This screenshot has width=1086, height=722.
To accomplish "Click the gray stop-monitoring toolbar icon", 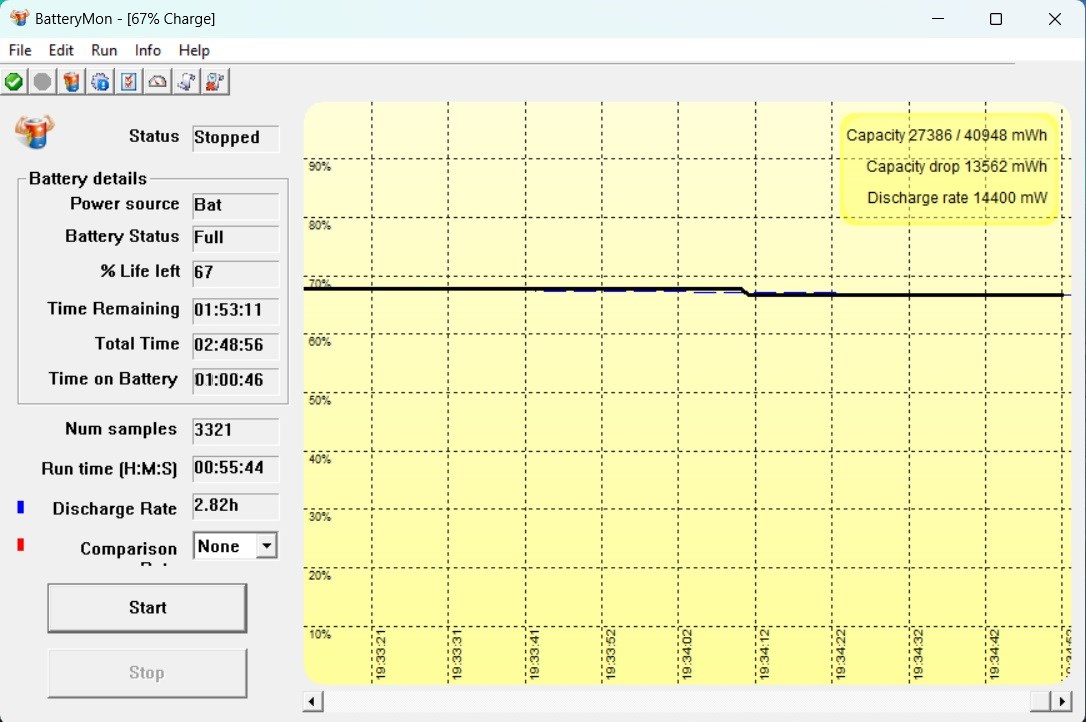I will 42,82.
